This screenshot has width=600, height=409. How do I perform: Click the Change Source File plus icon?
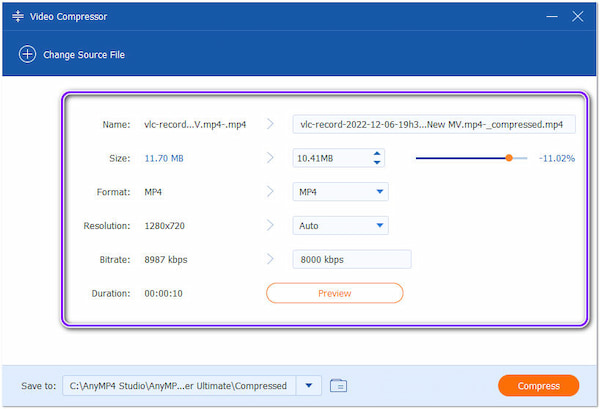pos(27,54)
